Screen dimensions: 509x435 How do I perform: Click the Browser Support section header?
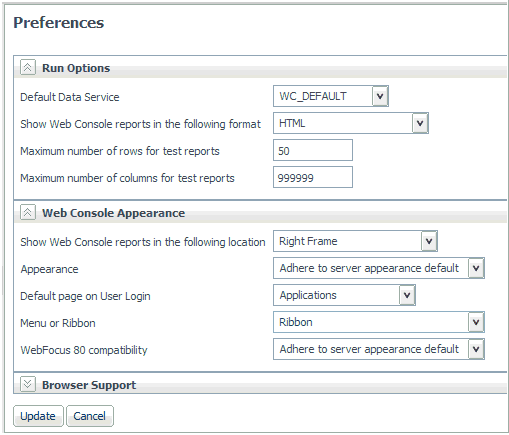point(89,385)
